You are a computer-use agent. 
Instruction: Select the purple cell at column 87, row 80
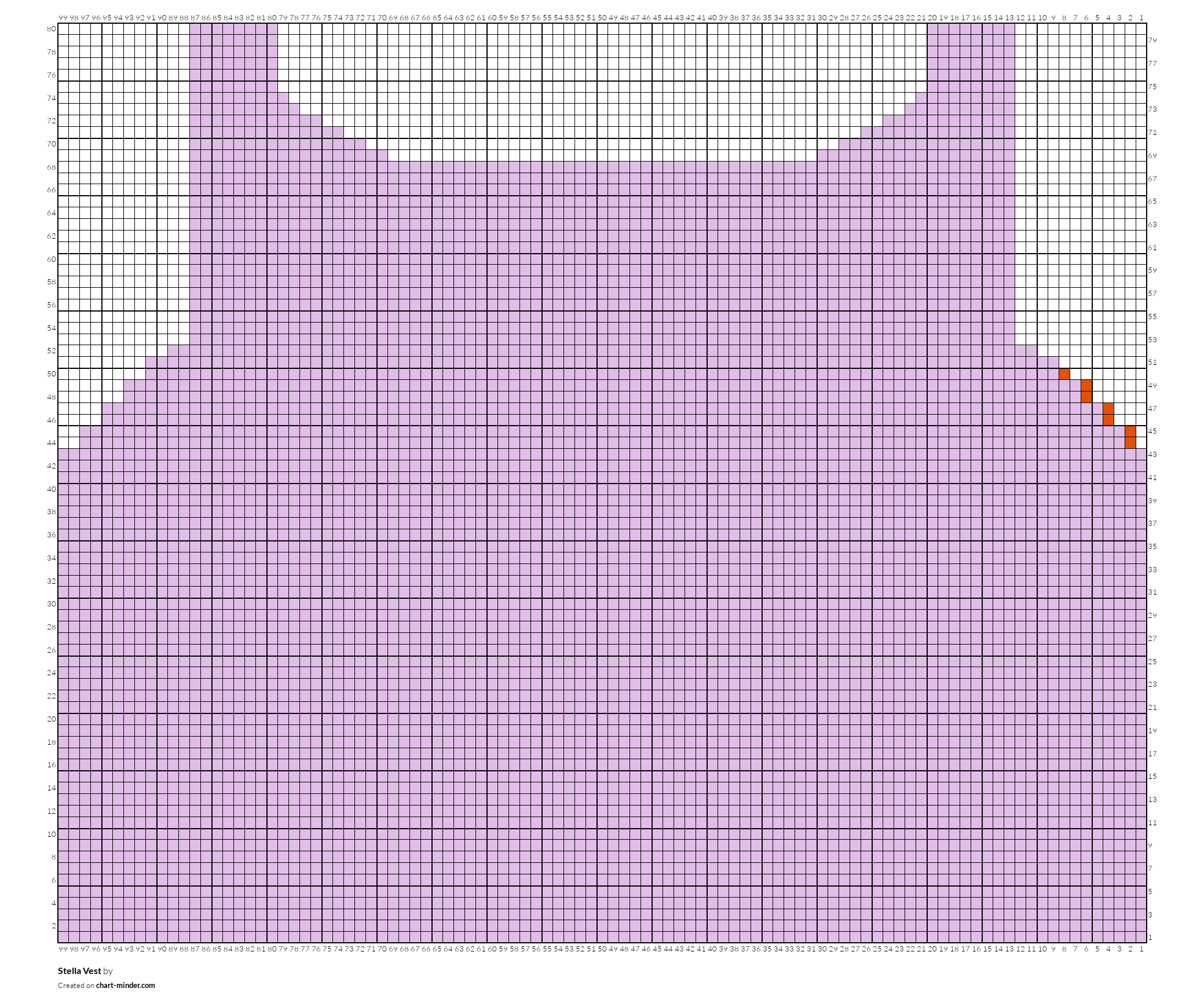click(195, 29)
